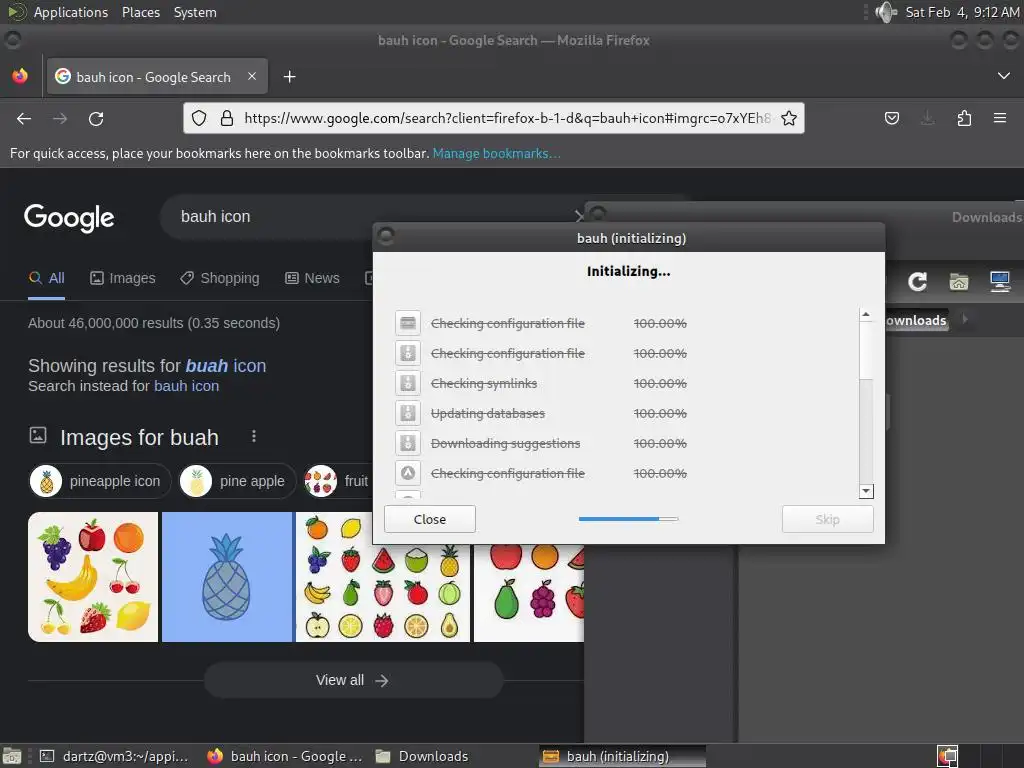Screen dimensions: 1024x768
Task: Reload the page in Firefox
Action: coord(96,118)
